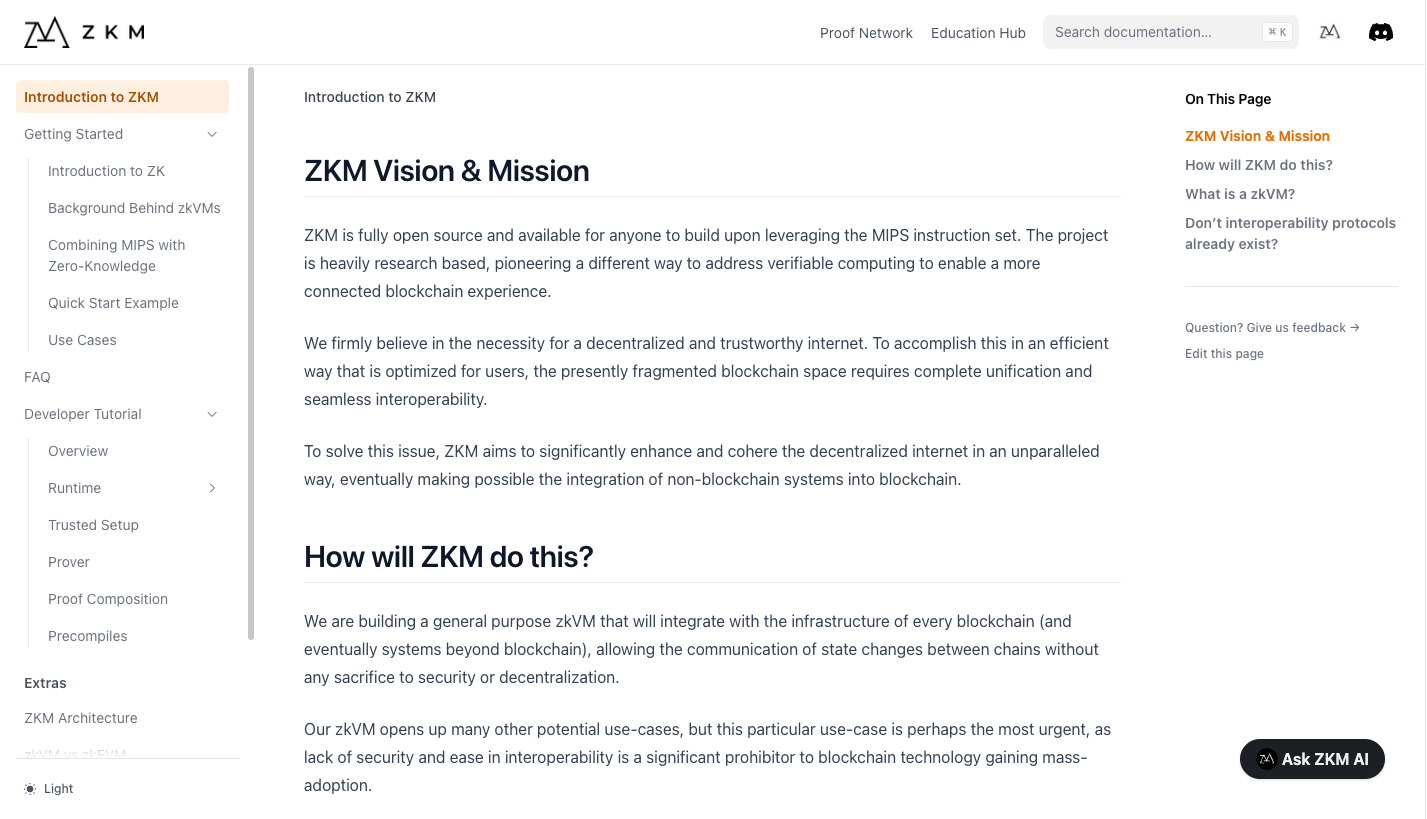This screenshot has width=1427, height=819.
Task: Click the sun icon for theme
Action: click(30, 789)
